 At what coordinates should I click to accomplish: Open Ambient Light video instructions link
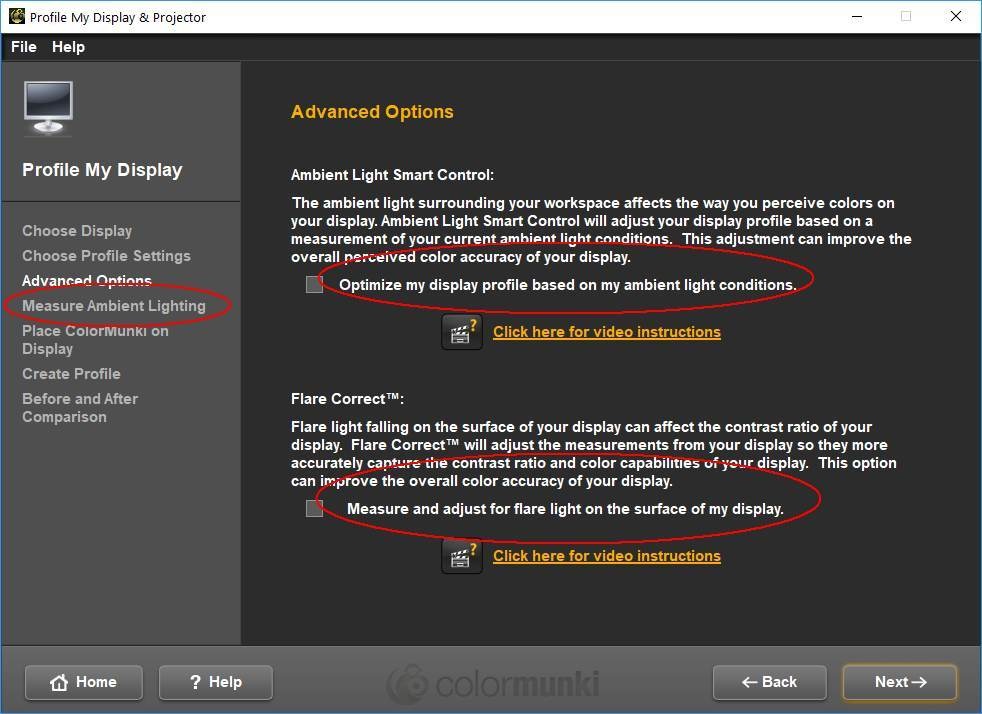[607, 332]
